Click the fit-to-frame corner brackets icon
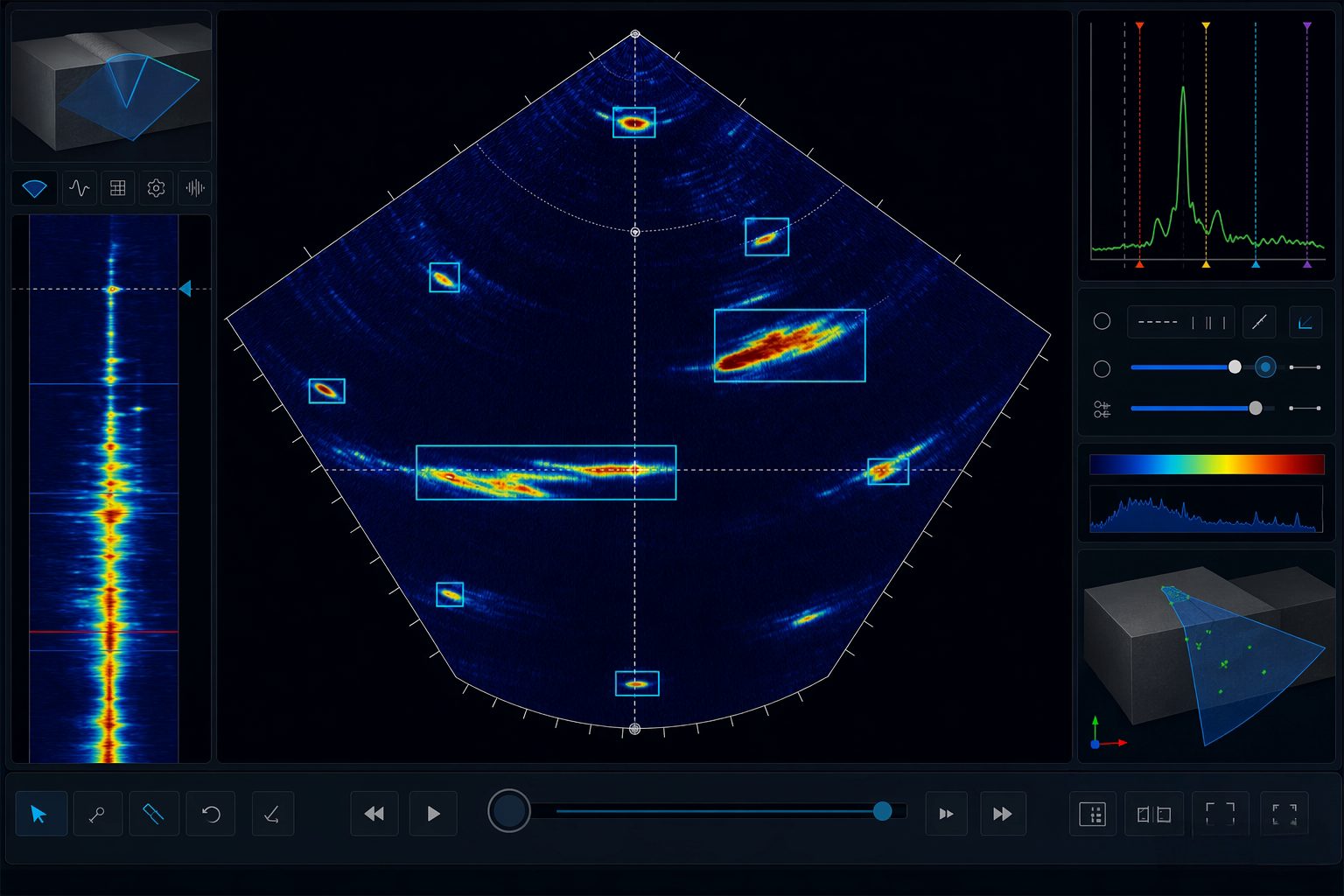This screenshot has width=1344, height=896. tap(1220, 814)
